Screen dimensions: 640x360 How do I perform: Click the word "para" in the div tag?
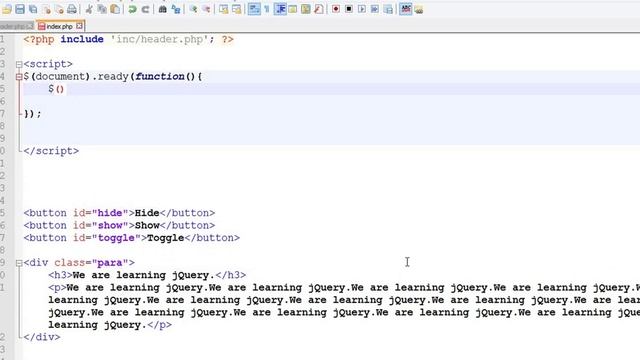coord(110,263)
